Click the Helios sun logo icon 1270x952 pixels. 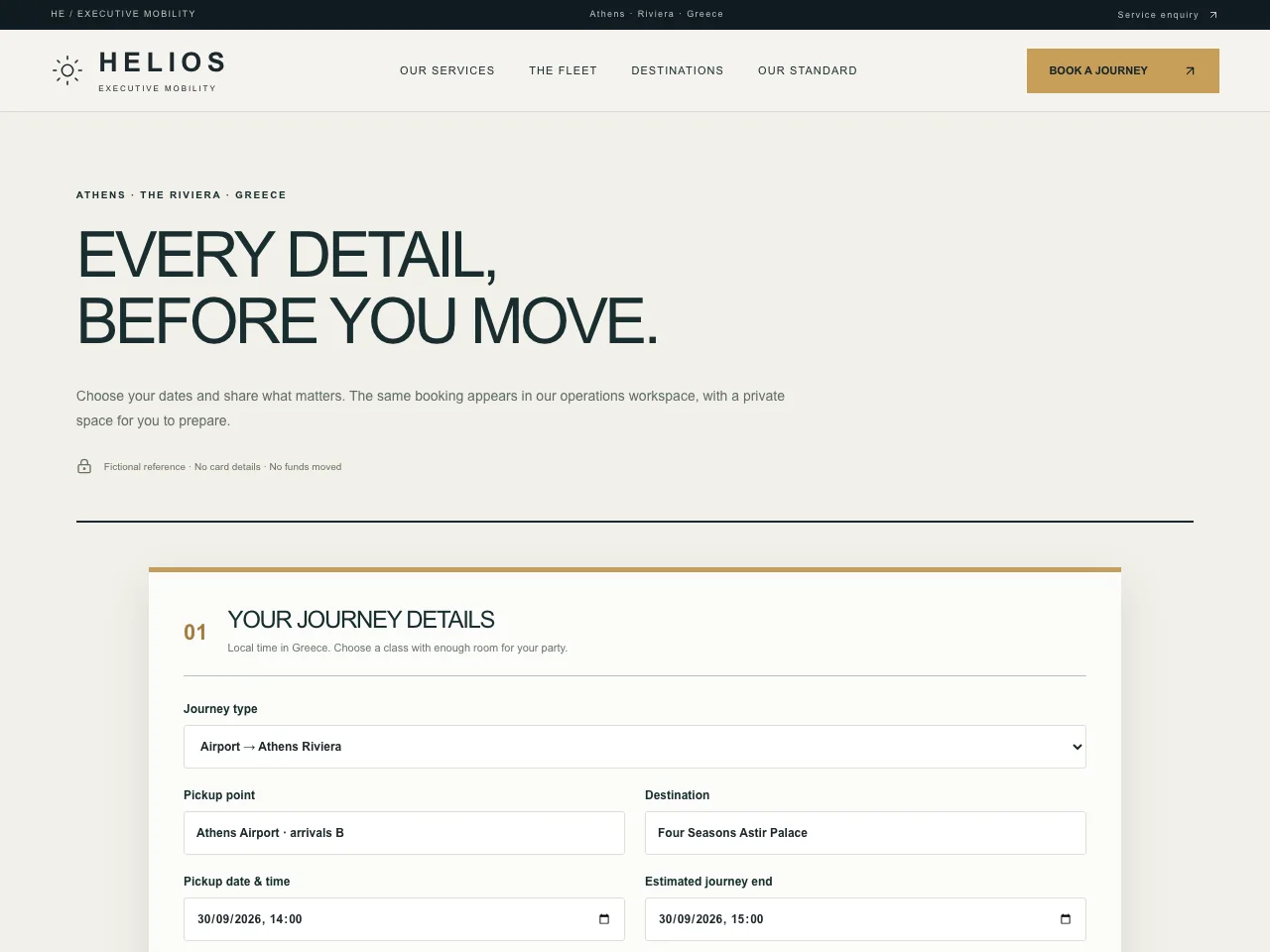(67, 70)
